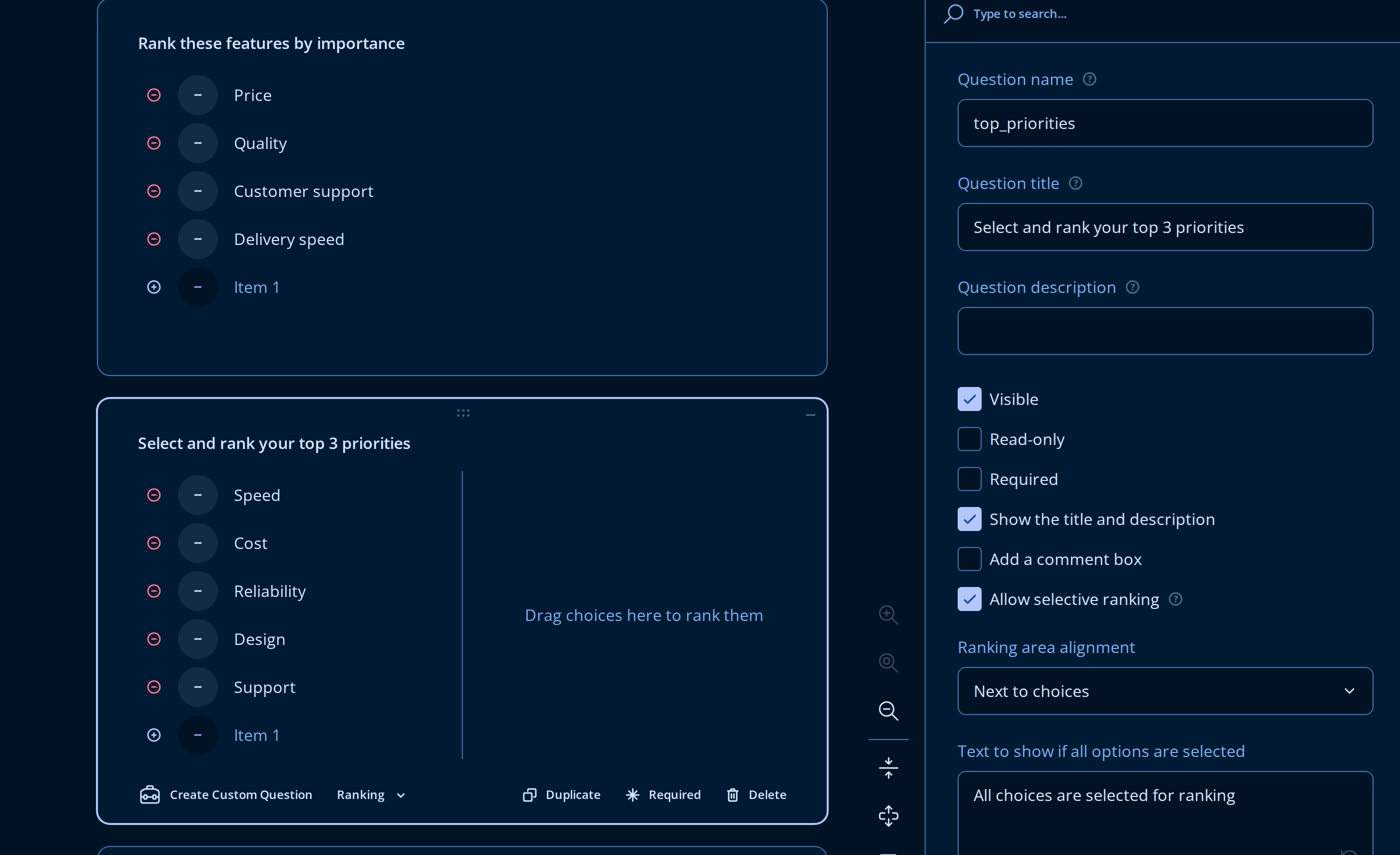Viewport: 1400px width, 855px height.
Task: Duplicate the priorities question
Action: (x=561, y=794)
